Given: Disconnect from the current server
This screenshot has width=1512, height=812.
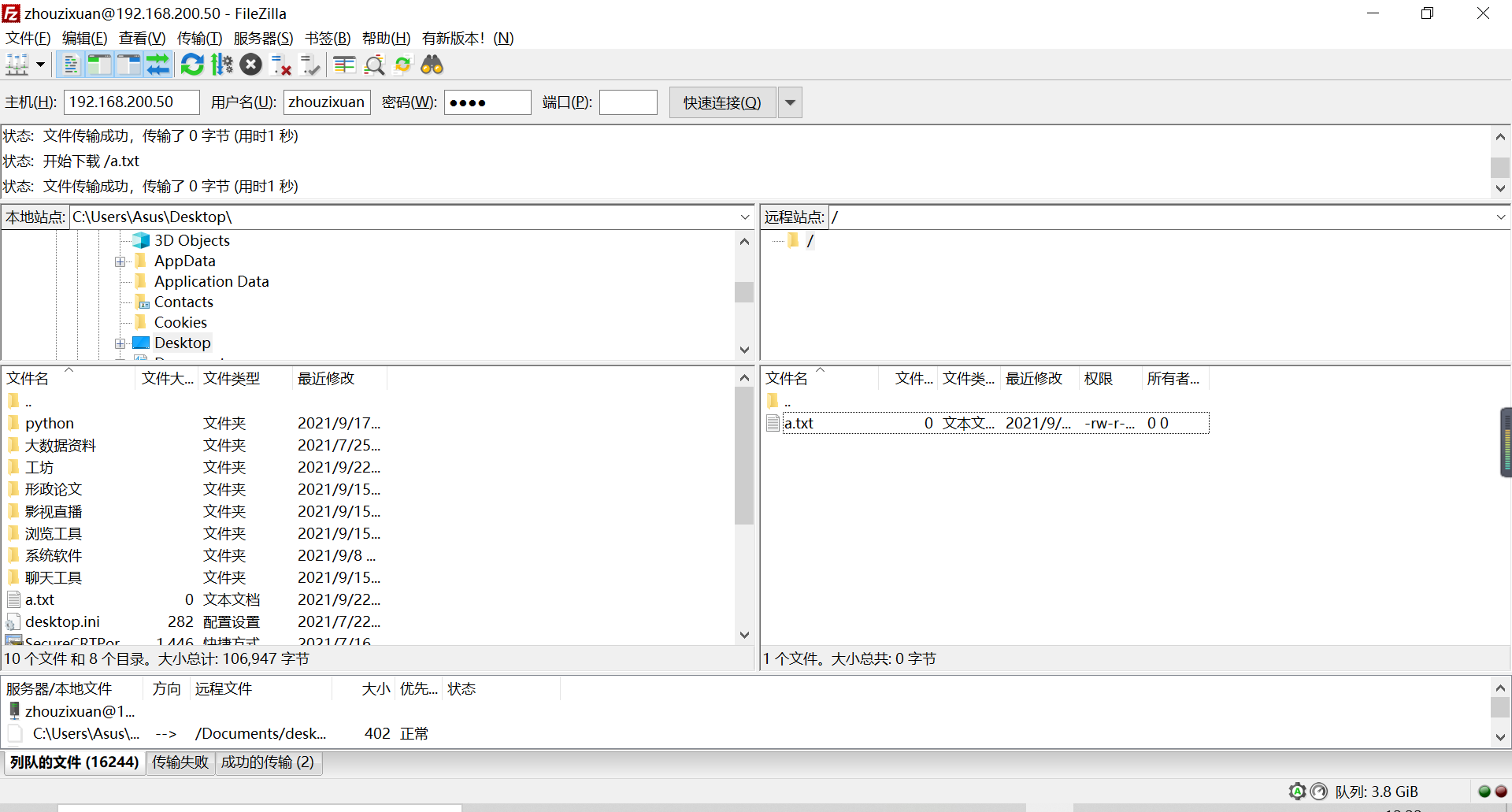Looking at the screenshot, I should click(x=281, y=65).
